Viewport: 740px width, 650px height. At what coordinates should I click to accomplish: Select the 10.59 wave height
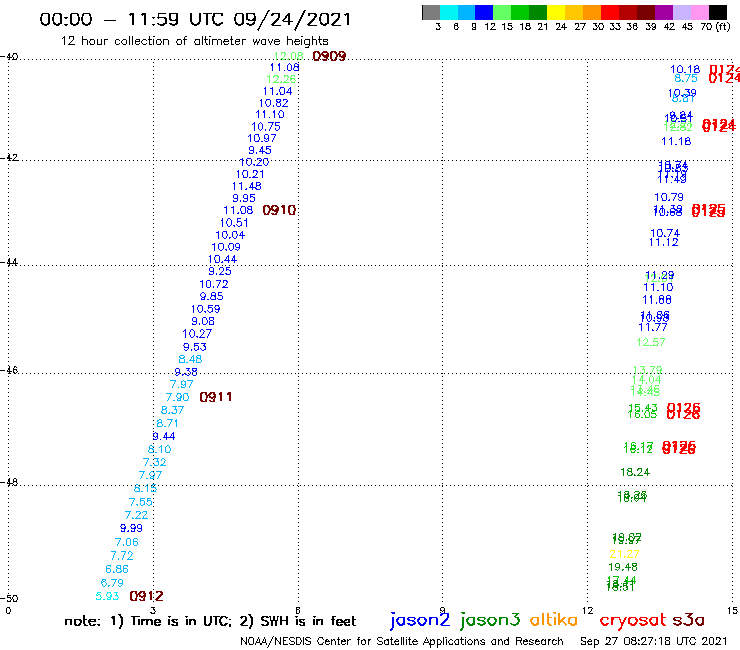pos(205,309)
